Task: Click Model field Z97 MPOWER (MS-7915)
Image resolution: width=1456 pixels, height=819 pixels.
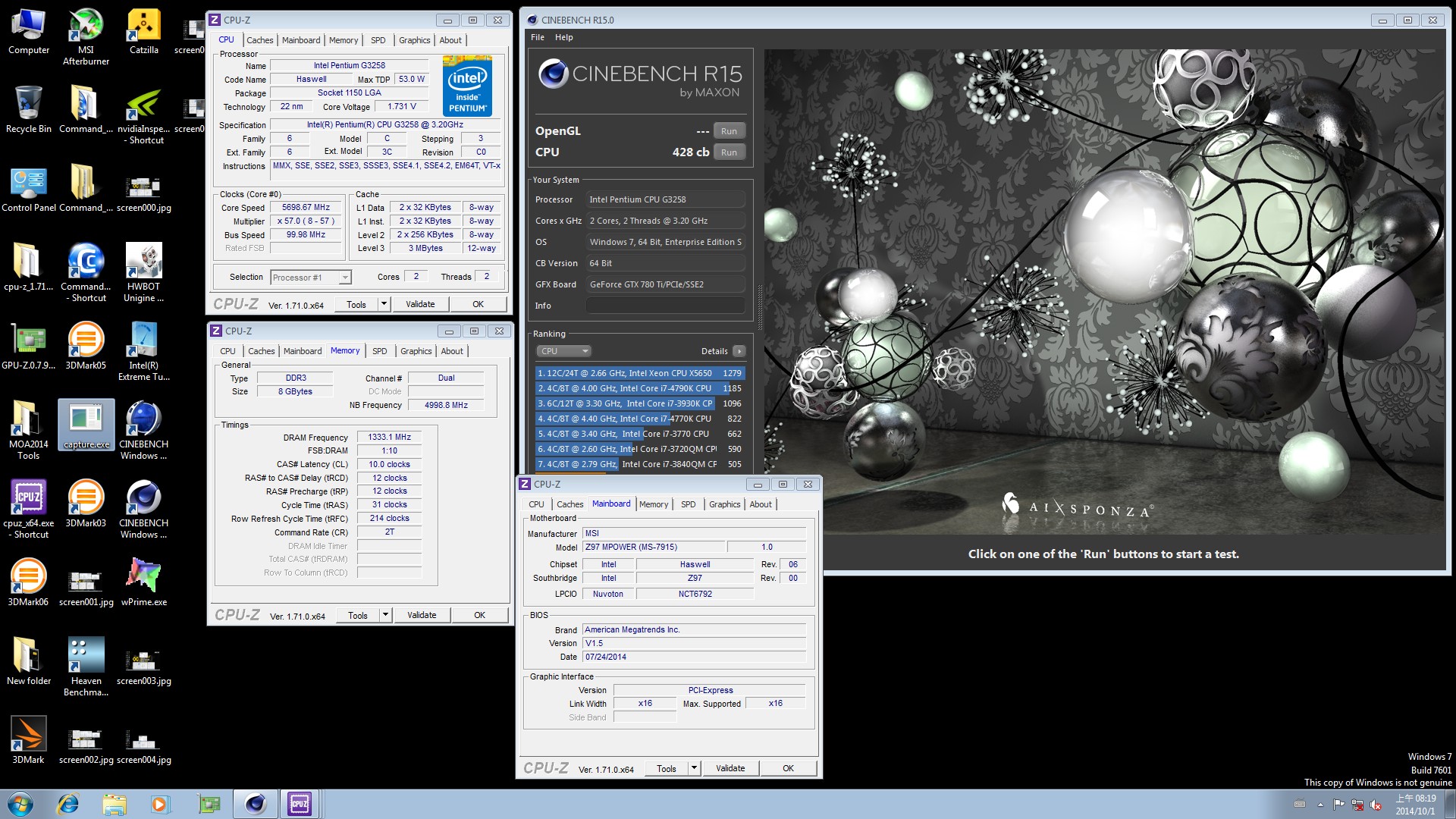Action: pyautogui.click(x=653, y=547)
